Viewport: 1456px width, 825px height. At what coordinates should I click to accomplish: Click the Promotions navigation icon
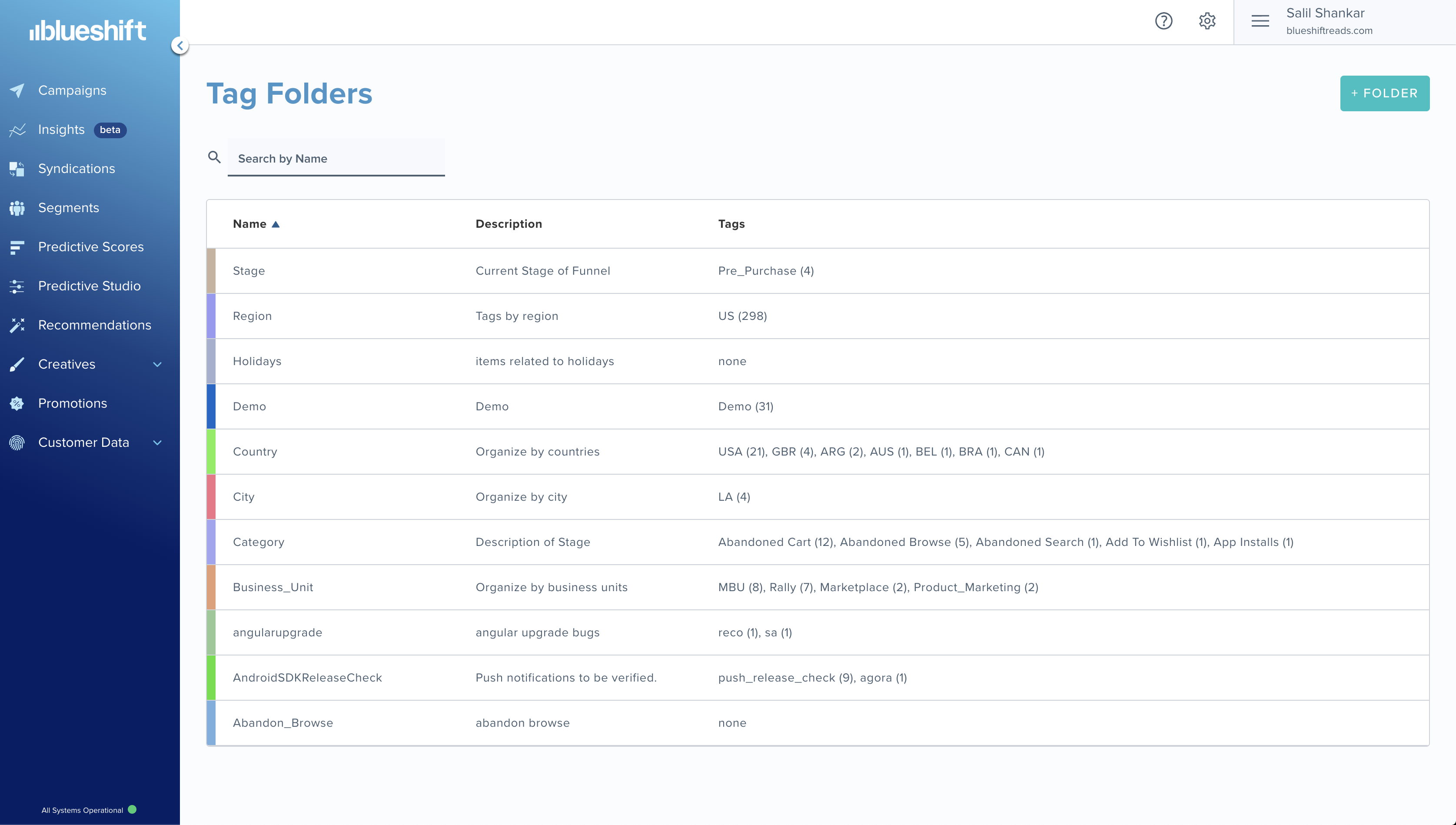(x=17, y=403)
